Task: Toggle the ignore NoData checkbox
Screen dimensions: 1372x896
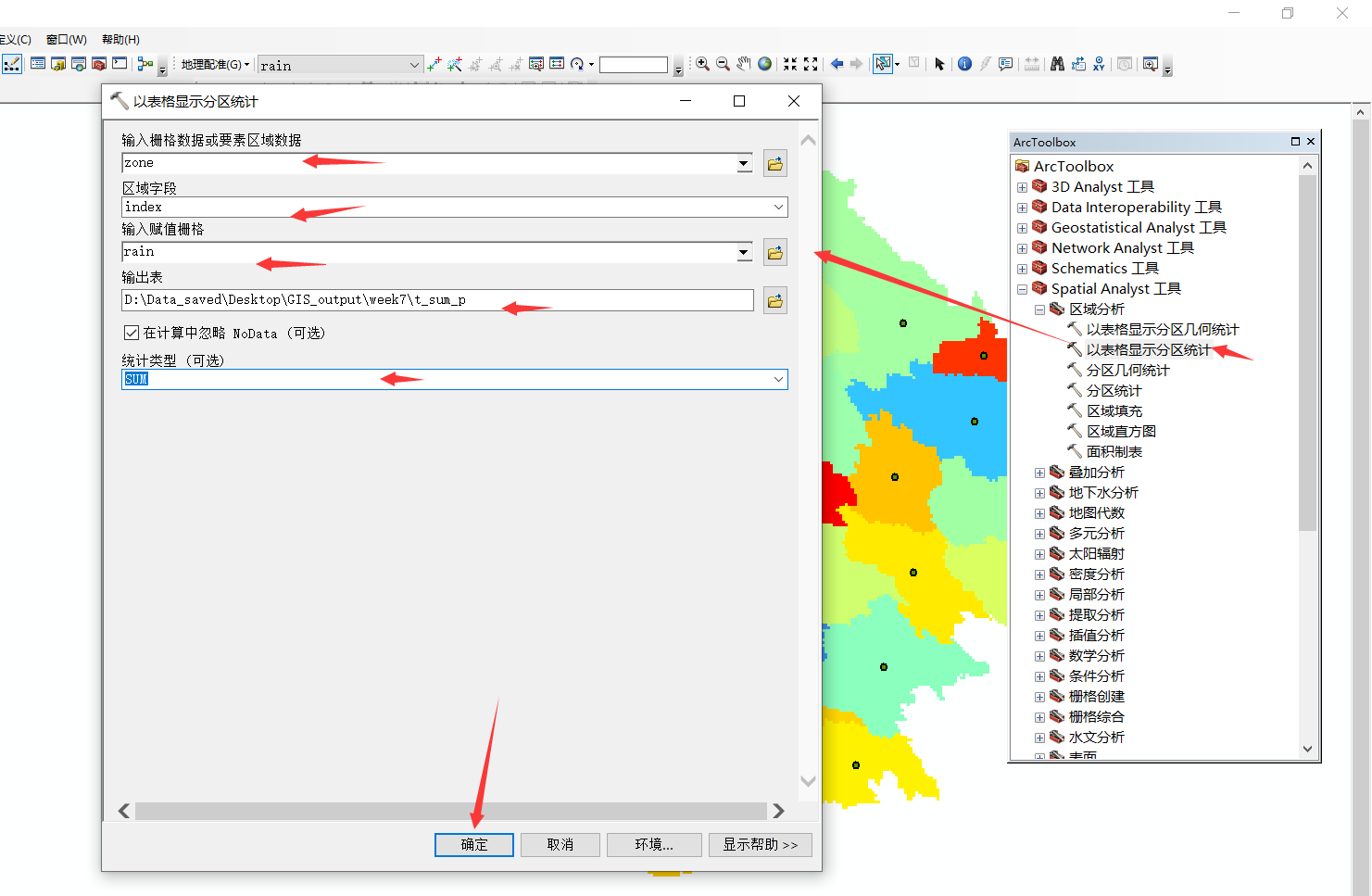Action: tap(132, 333)
